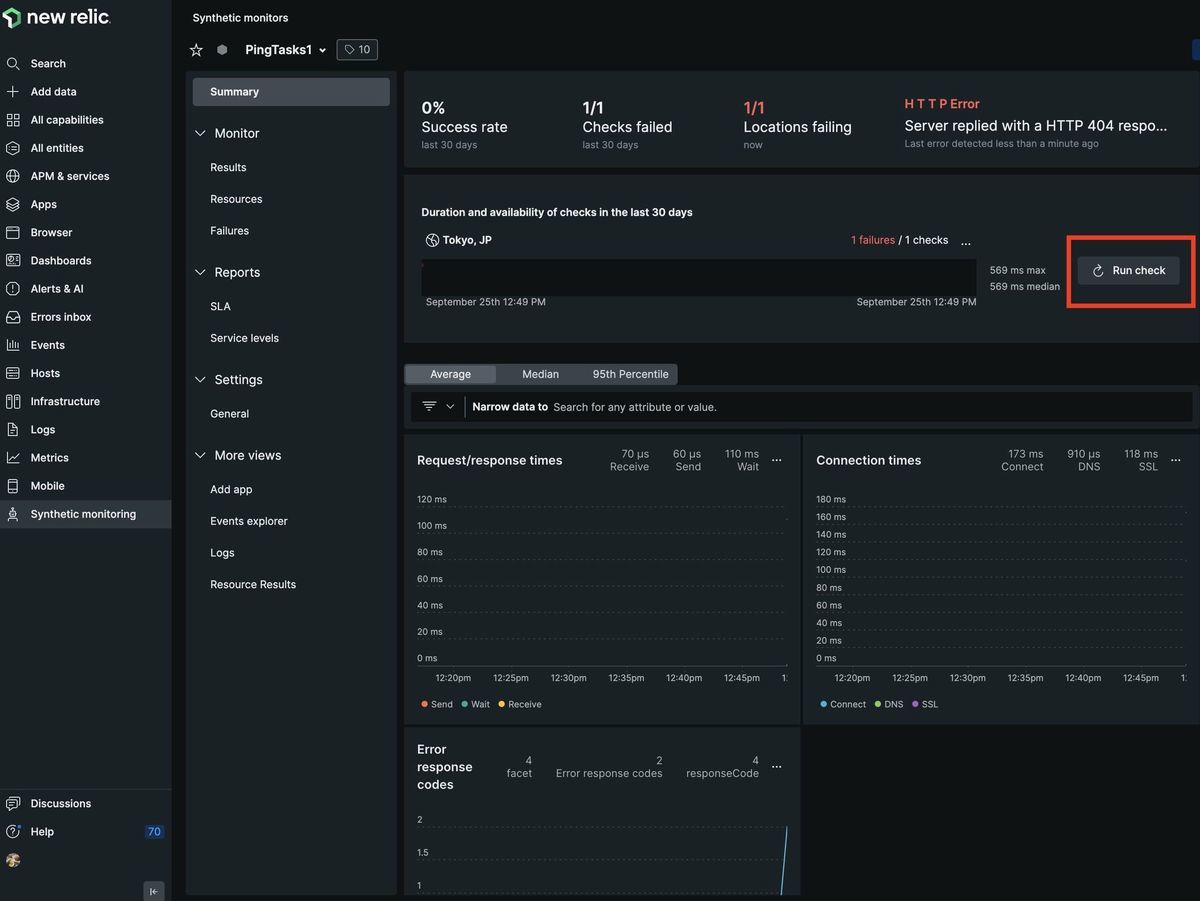Collapse the Settings section
This screenshot has width=1200, height=901.
[x=200, y=380]
